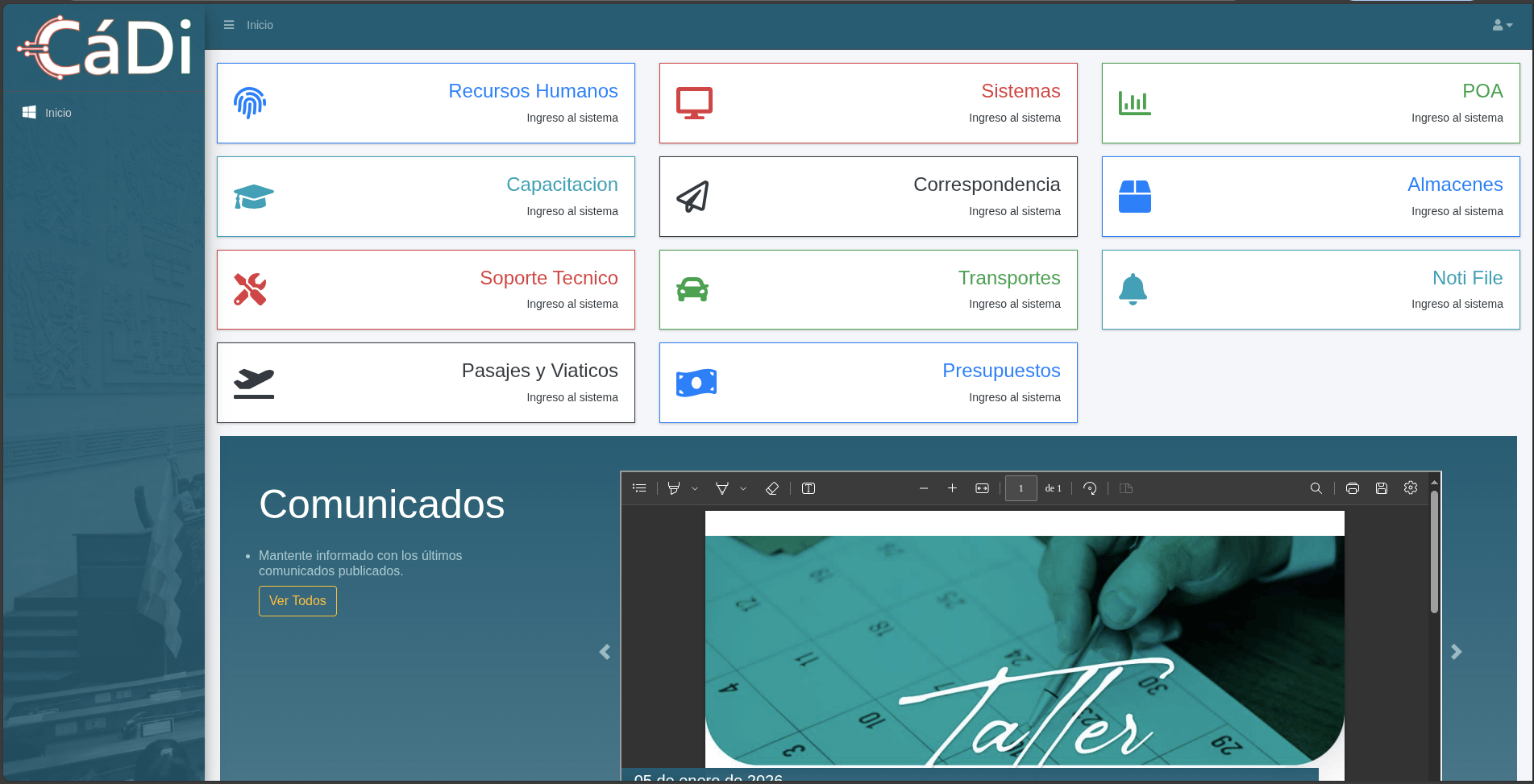
Task: Open the Sistemas system link
Action: tap(1021, 91)
